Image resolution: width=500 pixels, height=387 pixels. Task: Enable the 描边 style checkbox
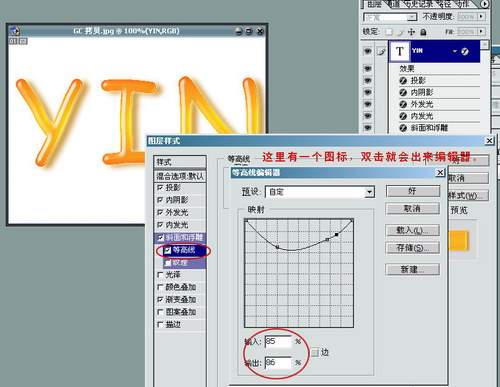coord(160,324)
